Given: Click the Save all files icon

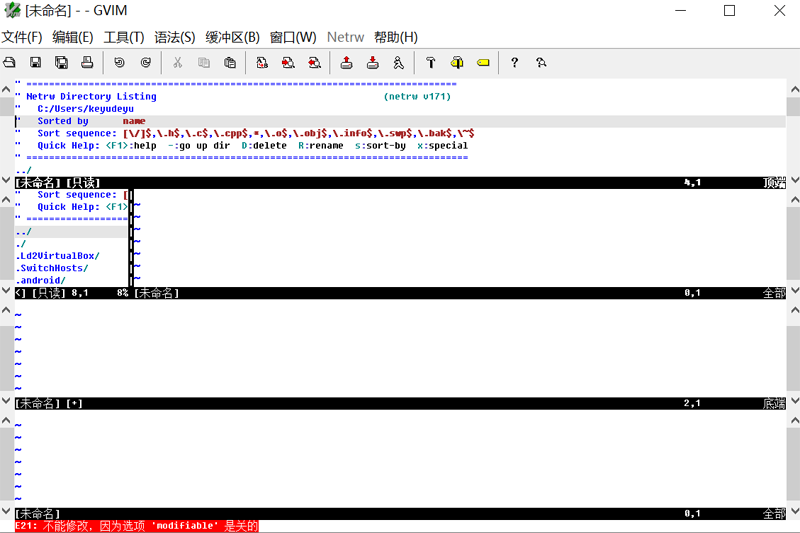Looking at the screenshot, I should (61, 63).
